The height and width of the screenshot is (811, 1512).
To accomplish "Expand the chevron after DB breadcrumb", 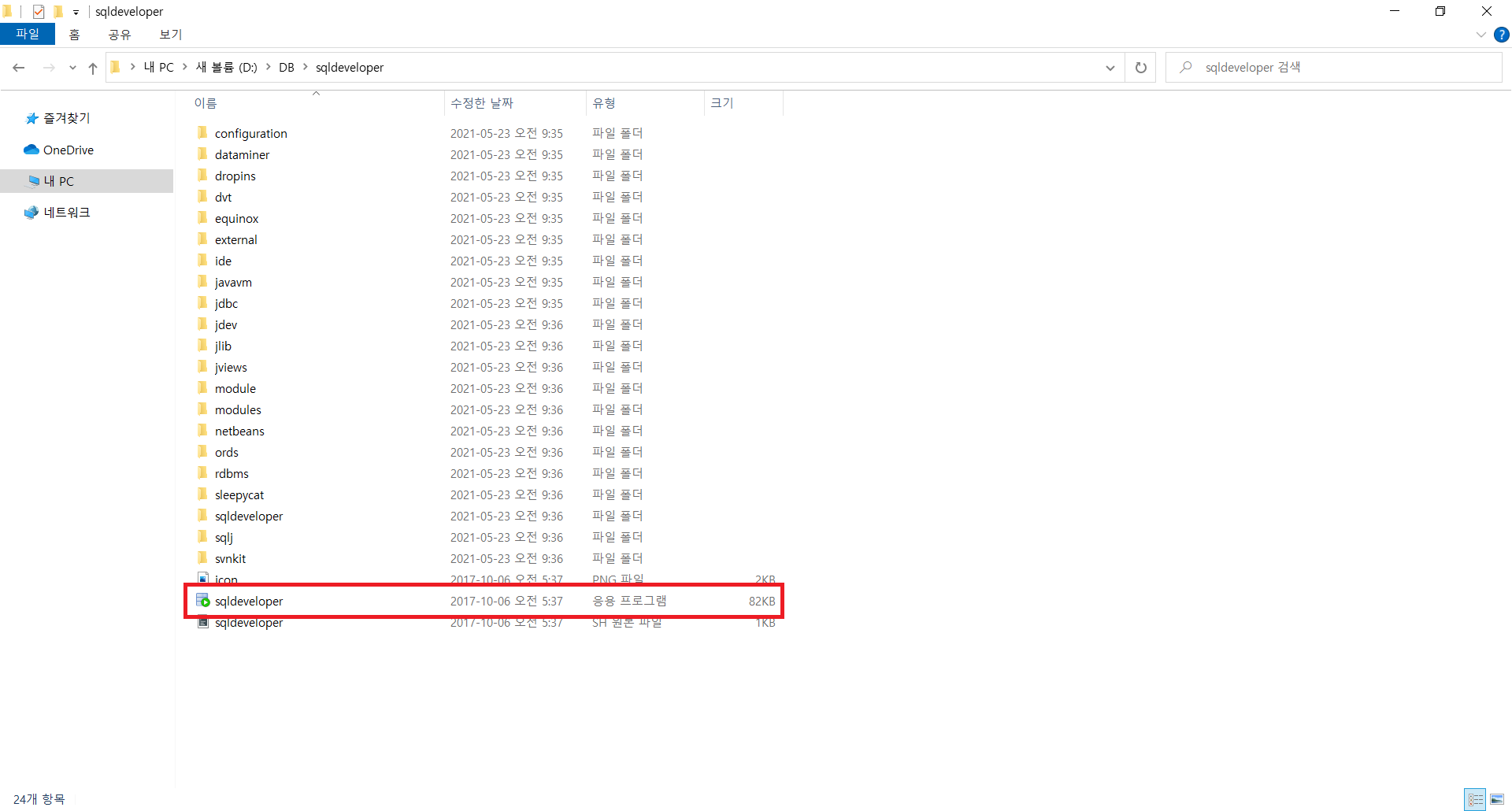I will pyautogui.click(x=306, y=68).
